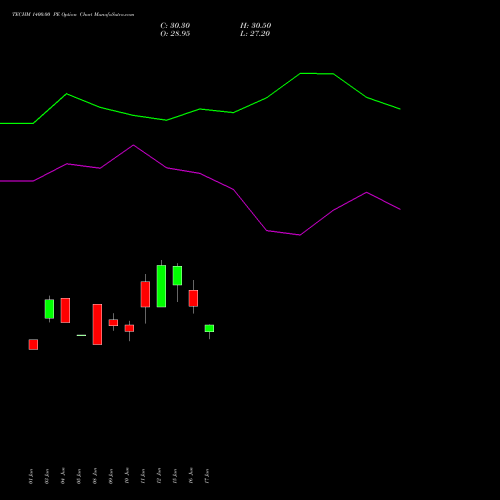
Task: Select the small red candlestick for 09 Jun
Action: tap(113, 323)
